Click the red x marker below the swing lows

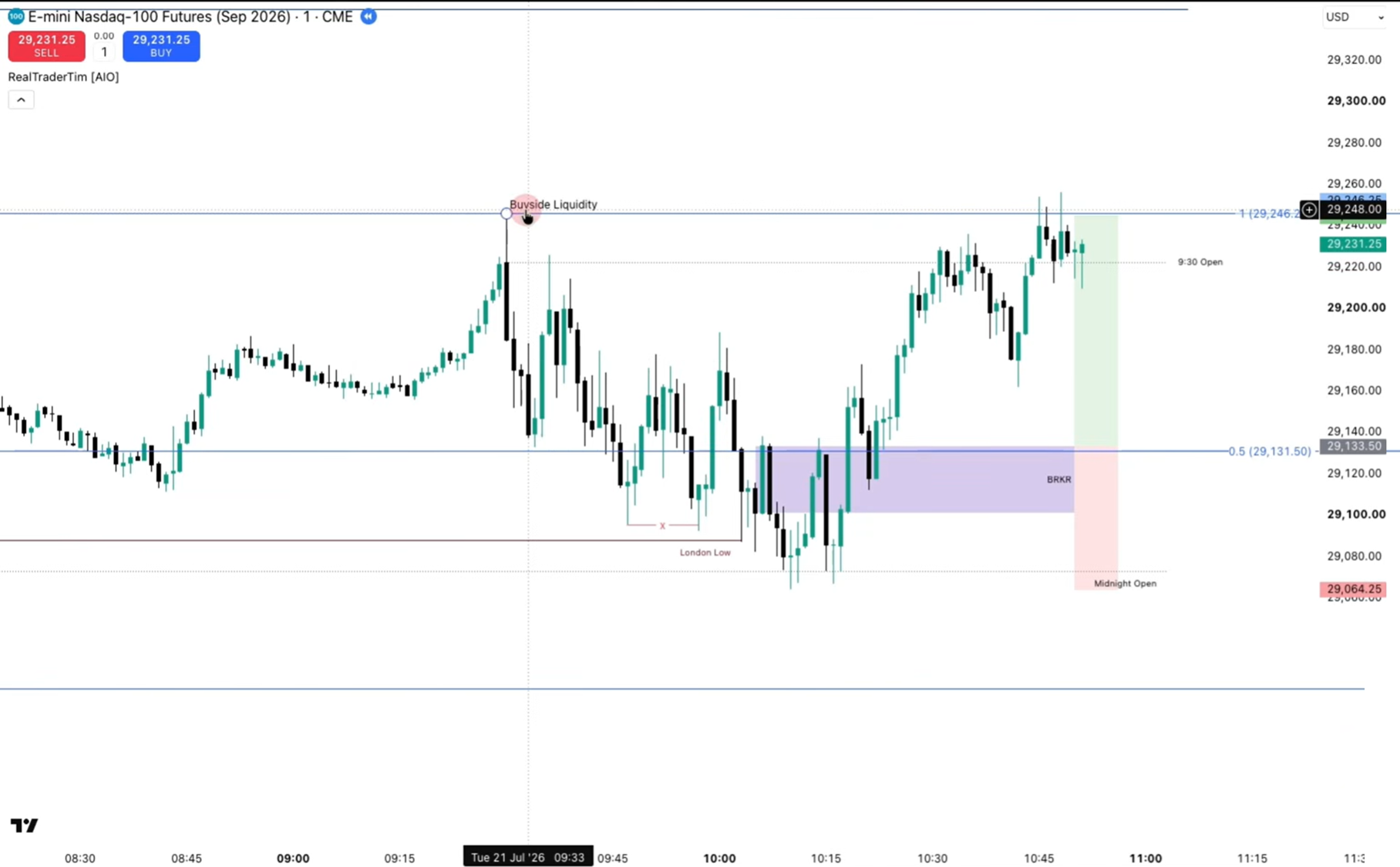662,526
